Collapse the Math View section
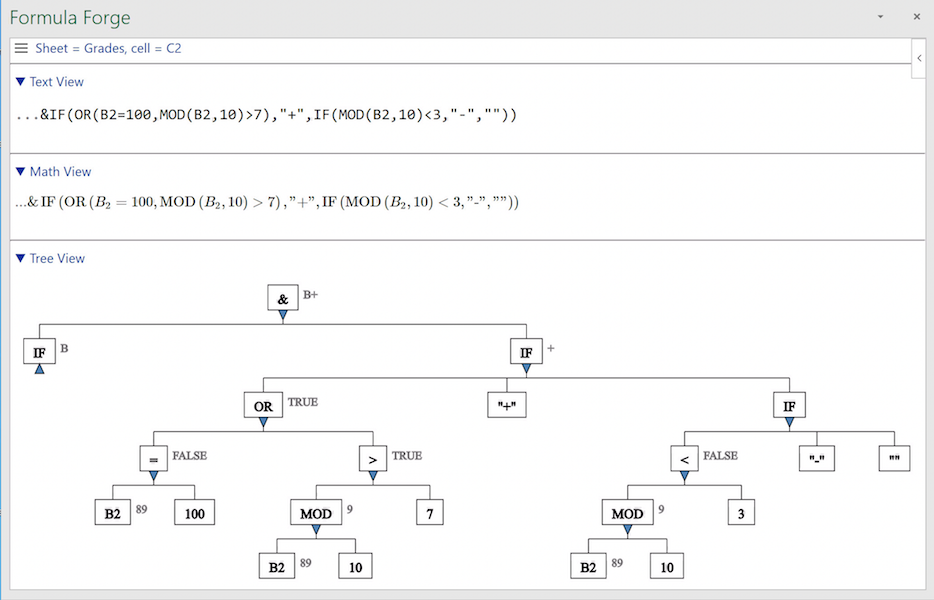The width and height of the screenshot is (934, 600). pyautogui.click(x=20, y=172)
